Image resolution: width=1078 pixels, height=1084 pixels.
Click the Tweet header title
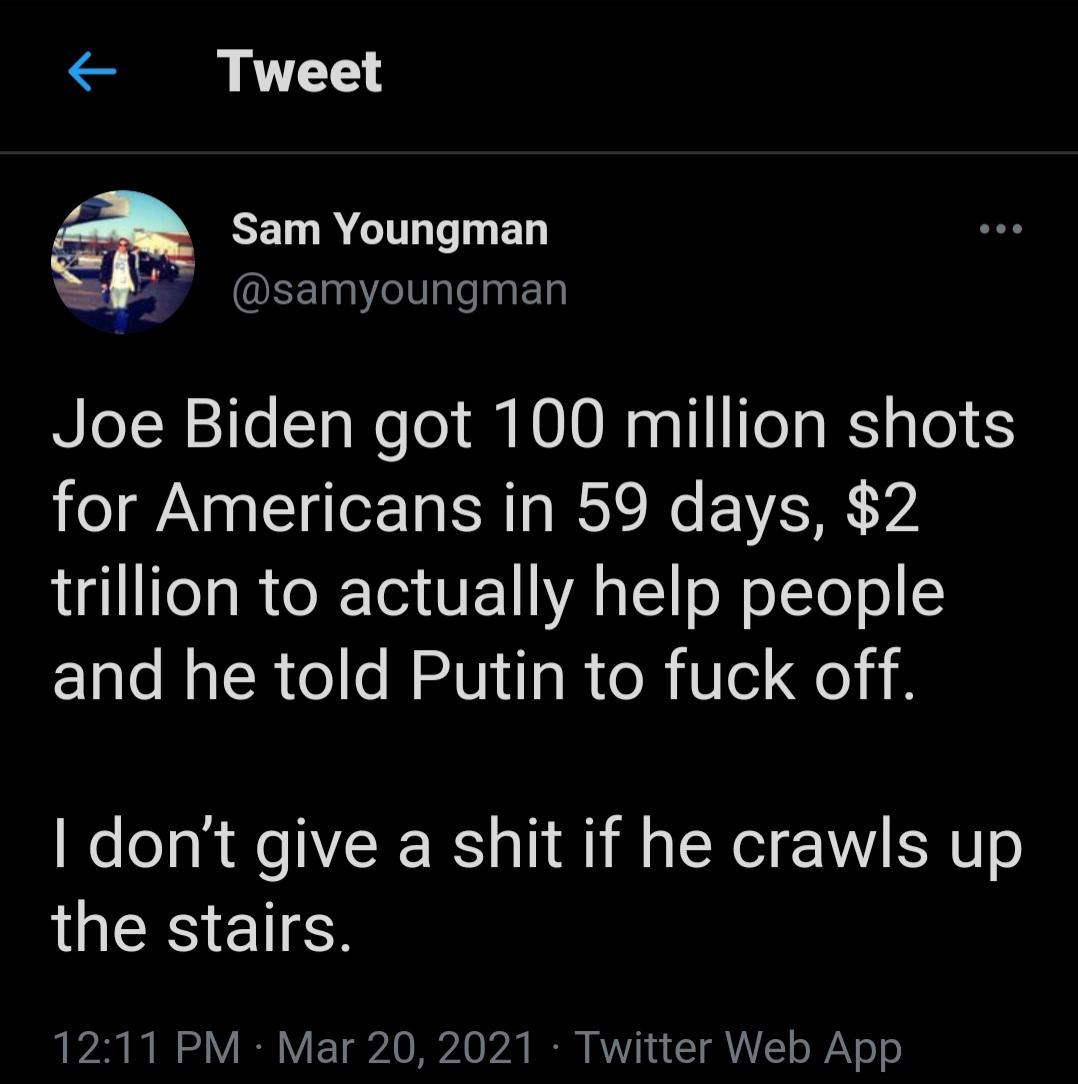pos(299,72)
